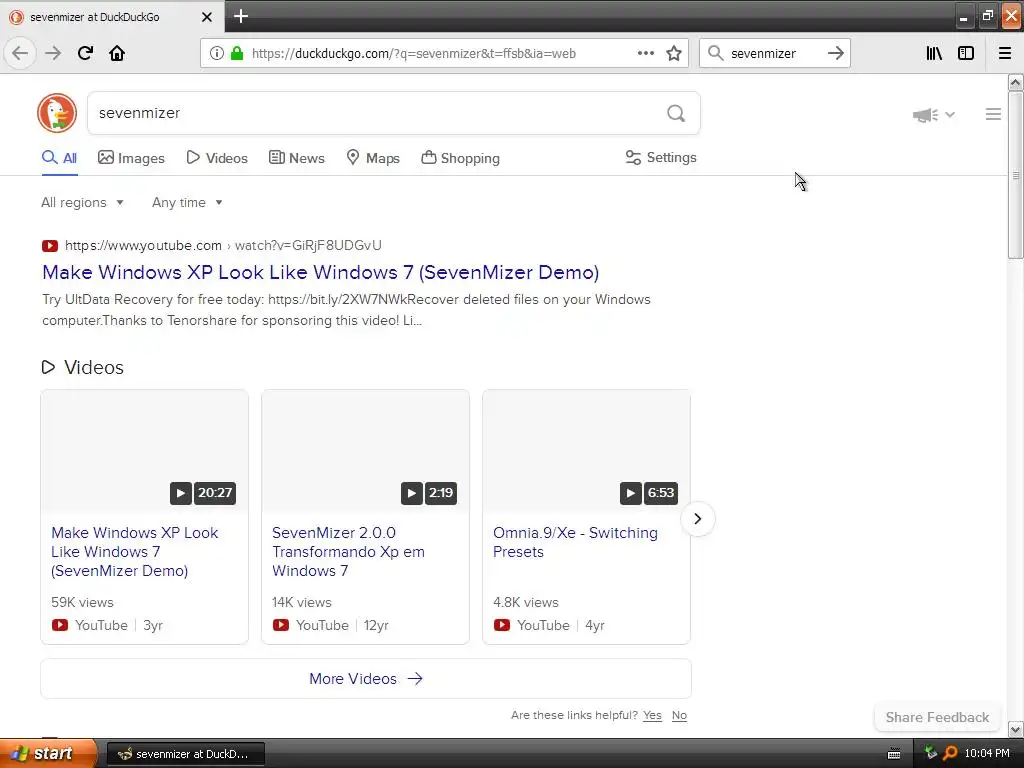Viewport: 1024px width, 768px height.
Task: Click the taskbar keyboard tray icon
Action: coord(894,754)
